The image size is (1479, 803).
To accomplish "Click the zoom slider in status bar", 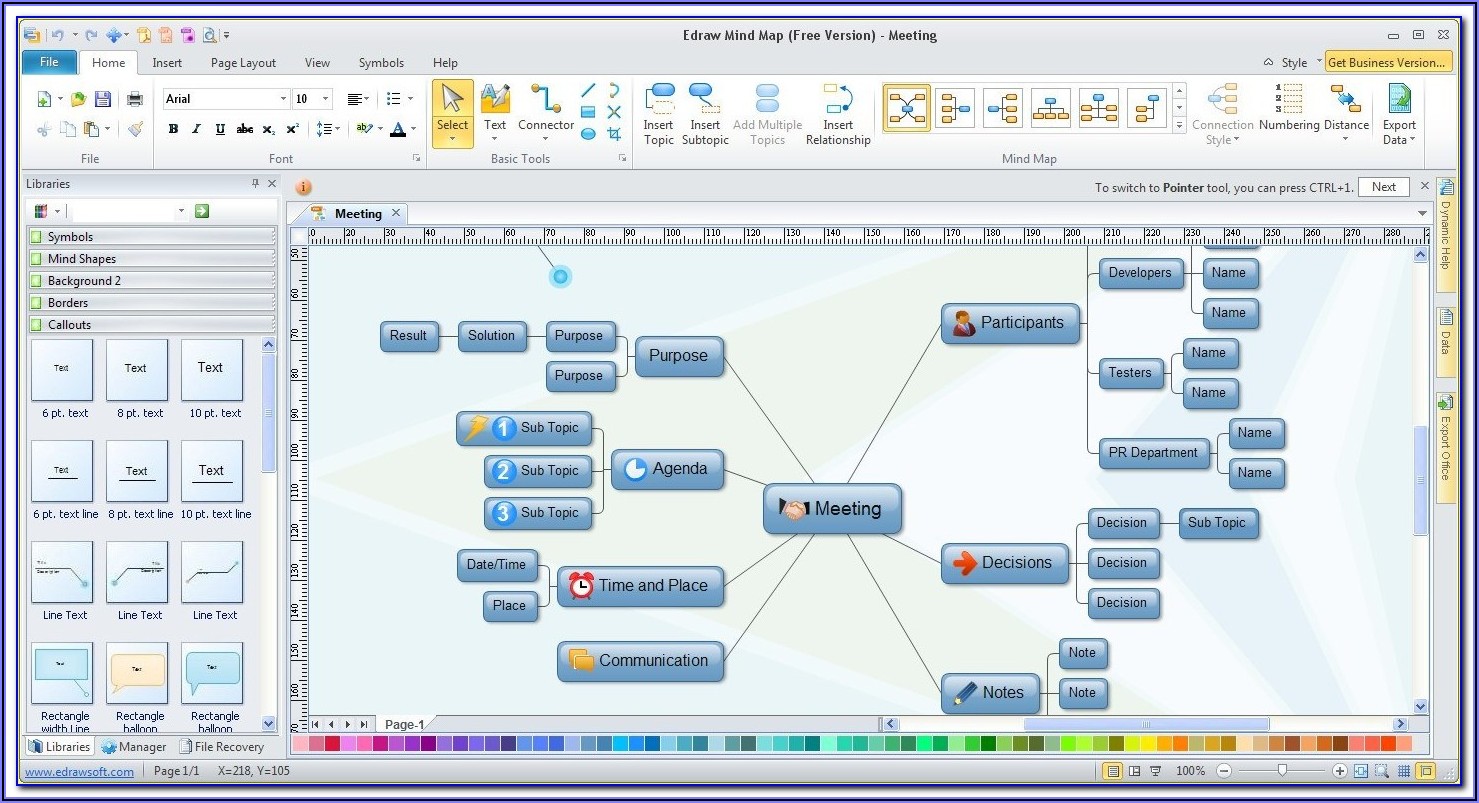I will 1282,771.
